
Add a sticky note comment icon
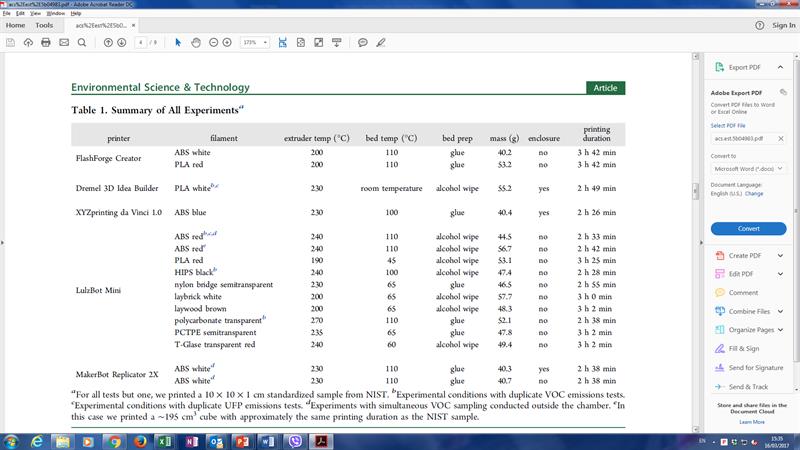[363, 43]
